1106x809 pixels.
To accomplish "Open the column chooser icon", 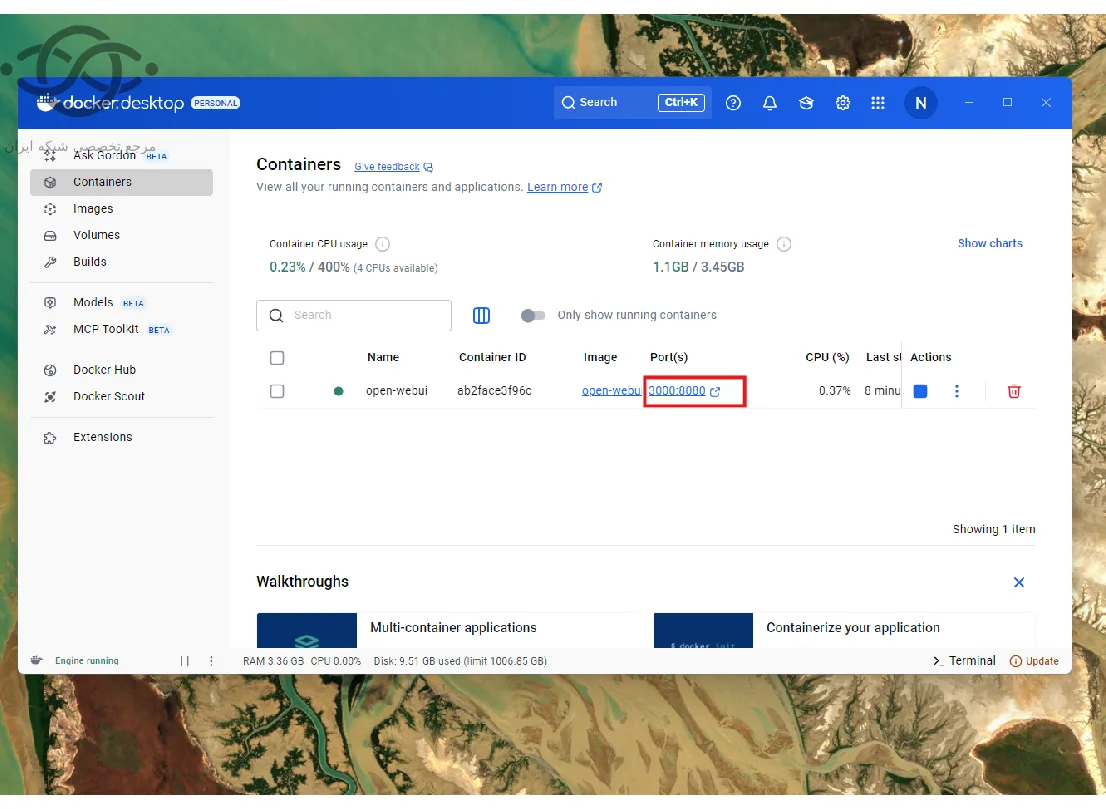I will coord(481,315).
